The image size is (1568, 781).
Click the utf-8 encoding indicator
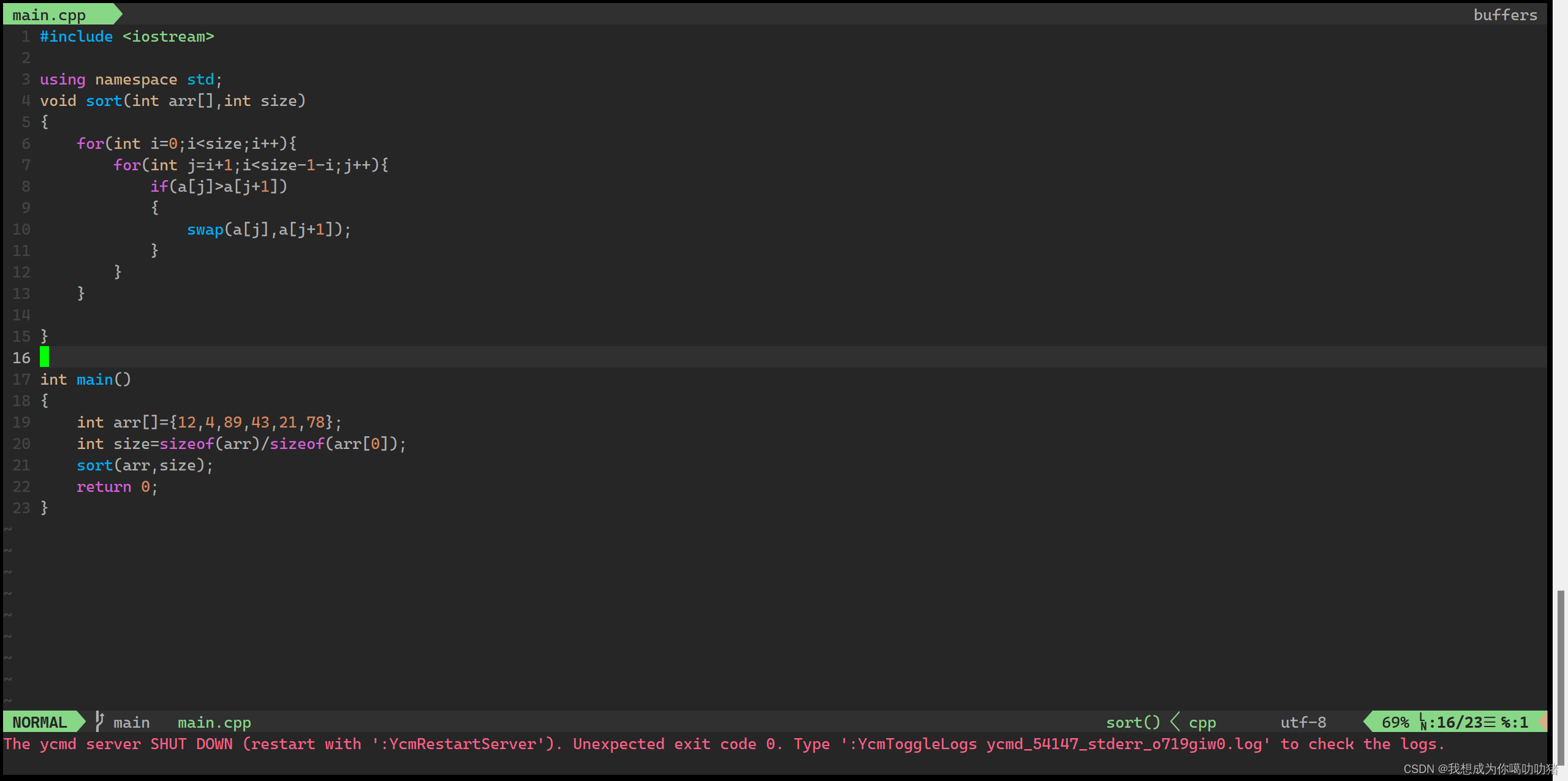1303,723
